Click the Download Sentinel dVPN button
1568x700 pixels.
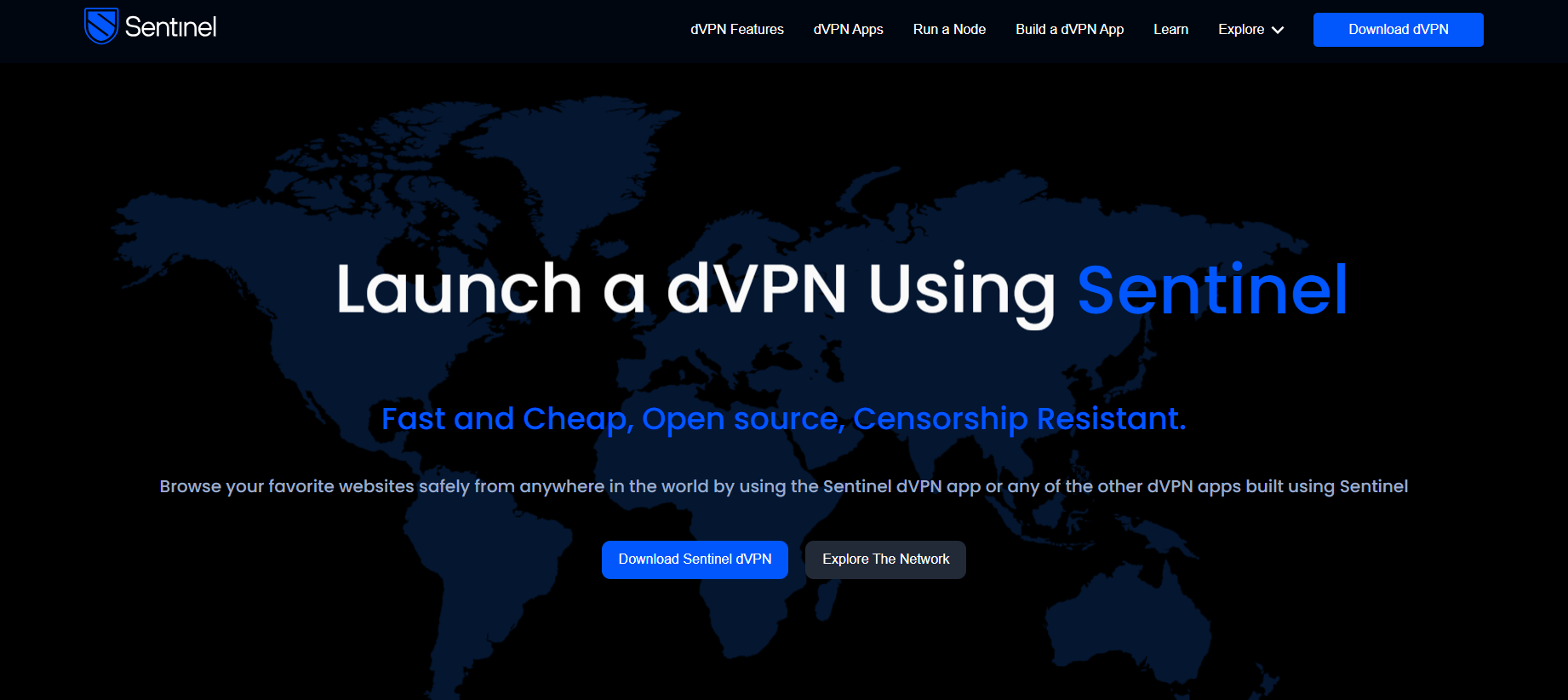695,559
